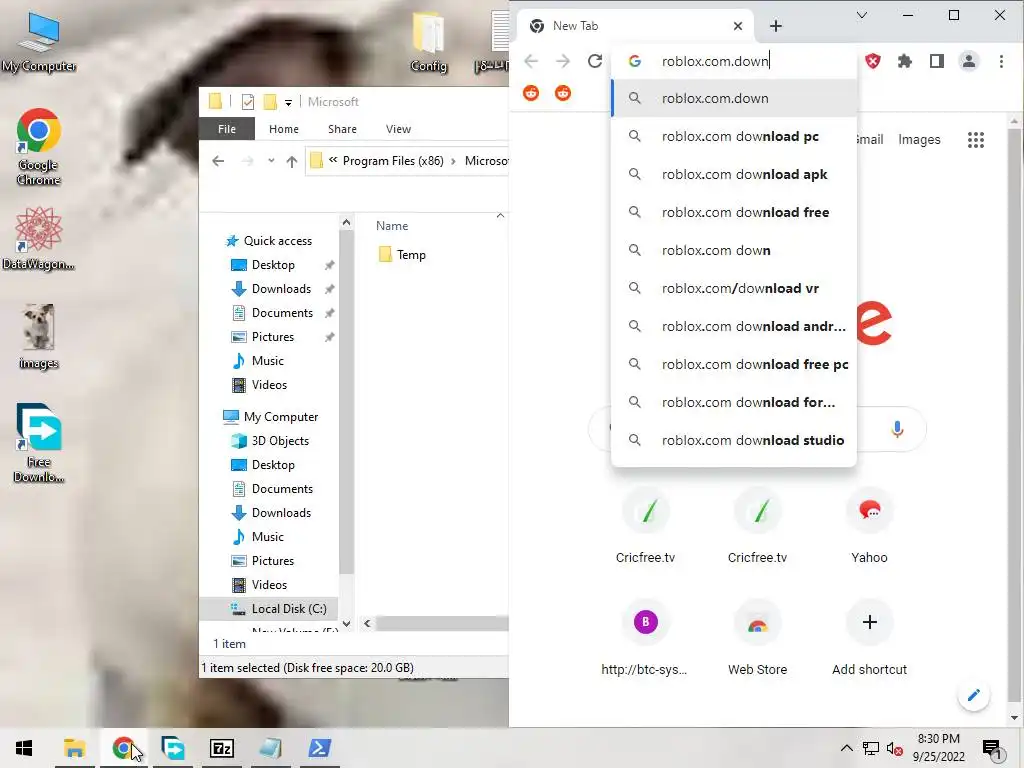Open the Explorer File tab
This screenshot has height=768, width=1024.
[x=227, y=129]
